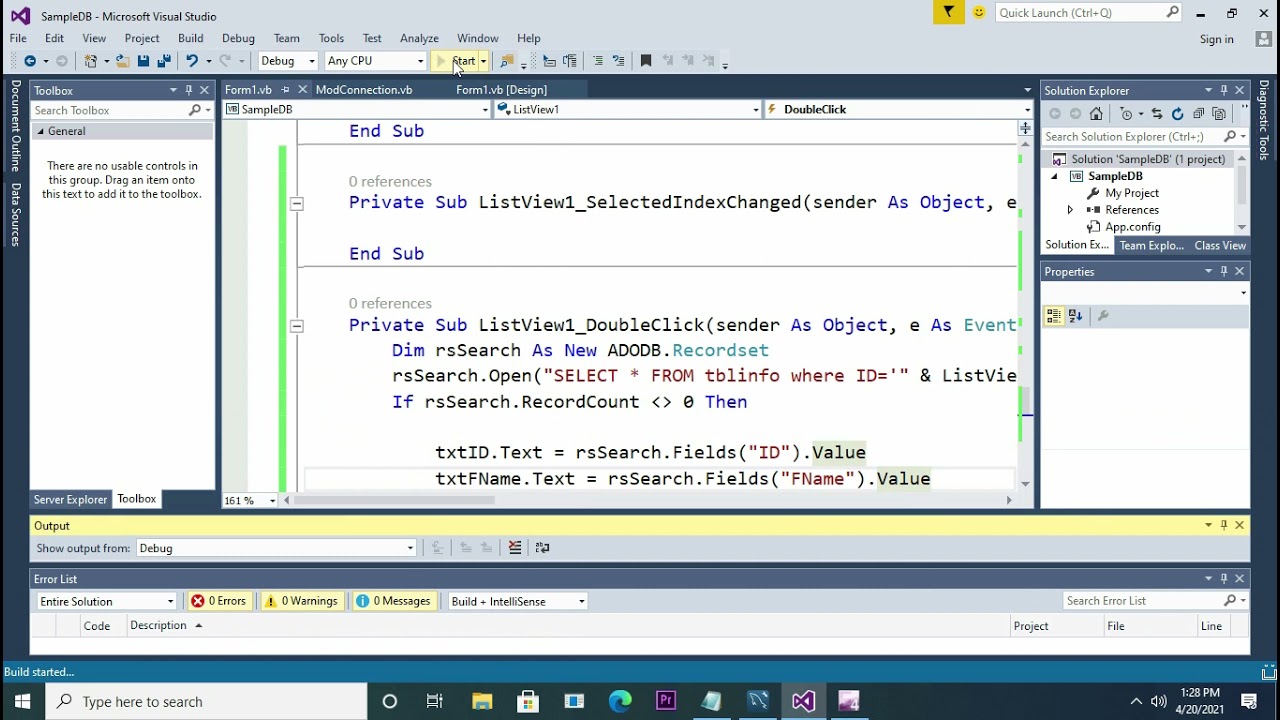Switch to the Form1.vb [Design] tab
The height and width of the screenshot is (720, 1280).
[x=501, y=90]
